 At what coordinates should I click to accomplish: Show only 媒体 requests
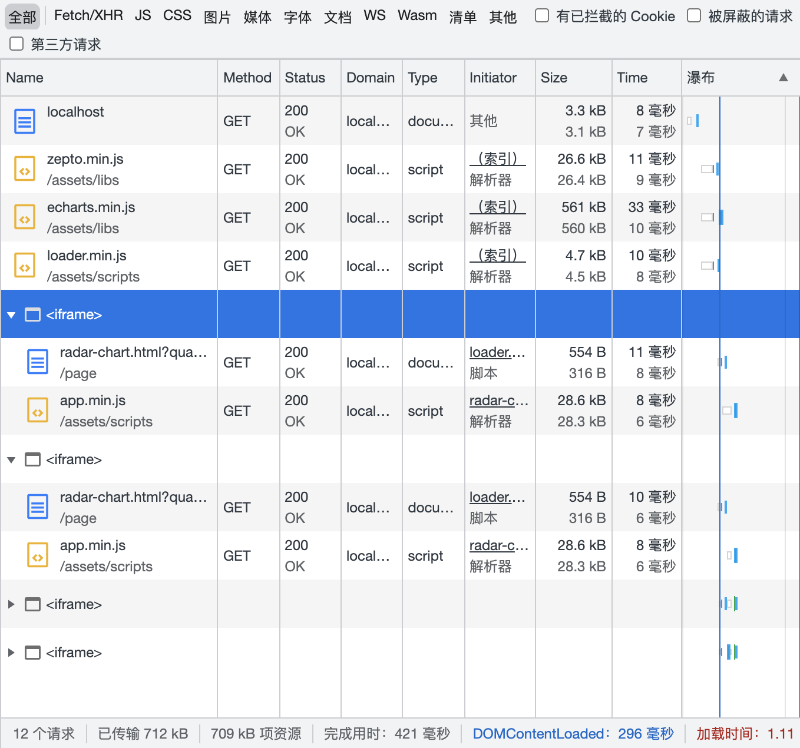258,17
